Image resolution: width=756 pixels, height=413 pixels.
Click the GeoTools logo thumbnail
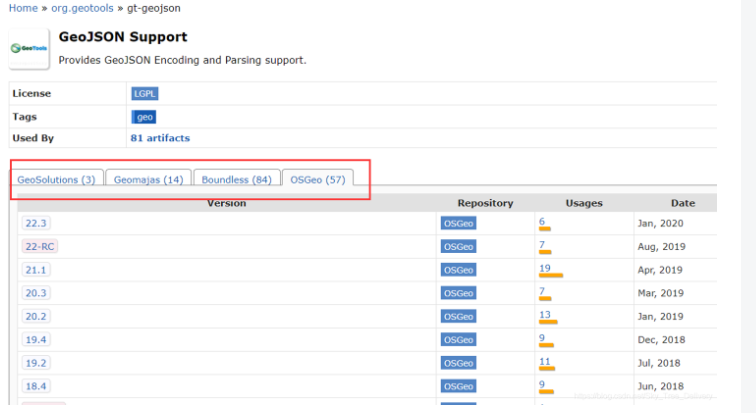[29, 49]
